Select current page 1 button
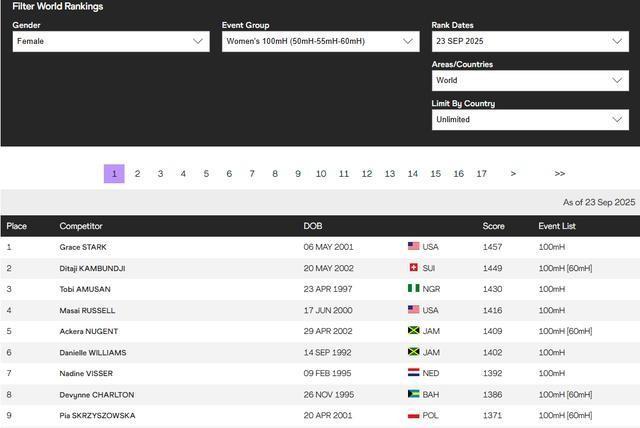This screenshot has height=428, width=640. point(114,174)
